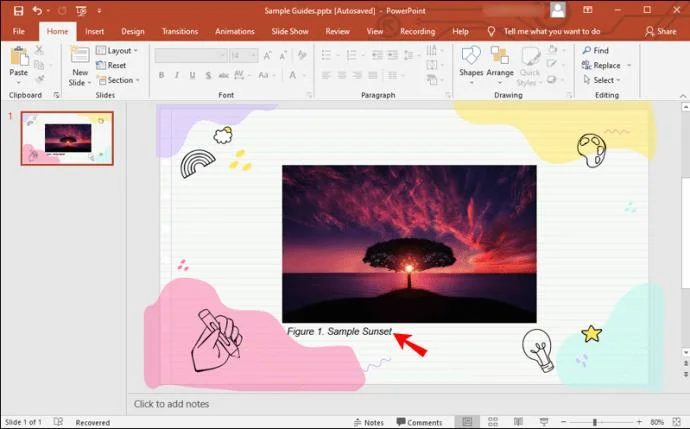Switch to Slide Sorter view icon

[493, 422]
